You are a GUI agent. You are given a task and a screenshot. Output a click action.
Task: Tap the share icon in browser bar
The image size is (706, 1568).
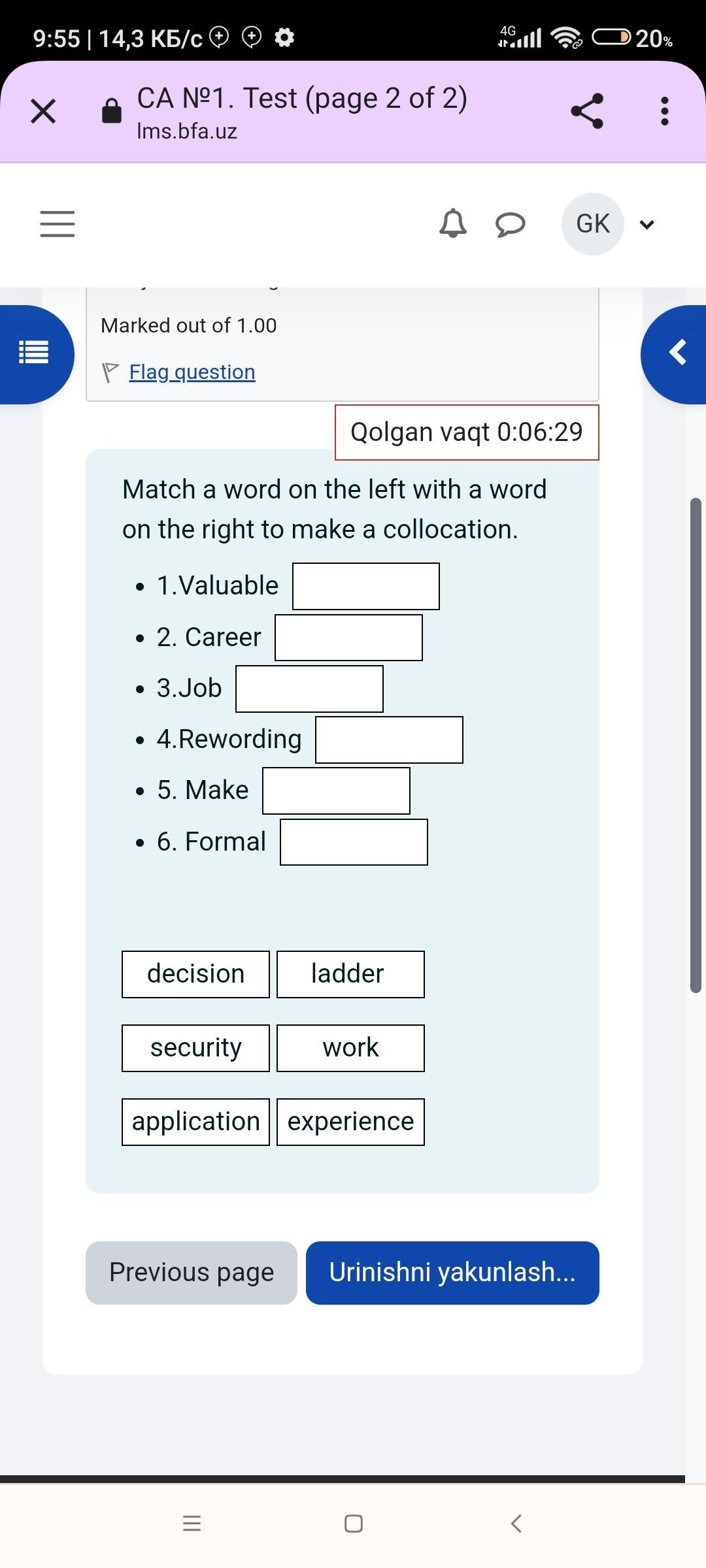pyautogui.click(x=586, y=111)
